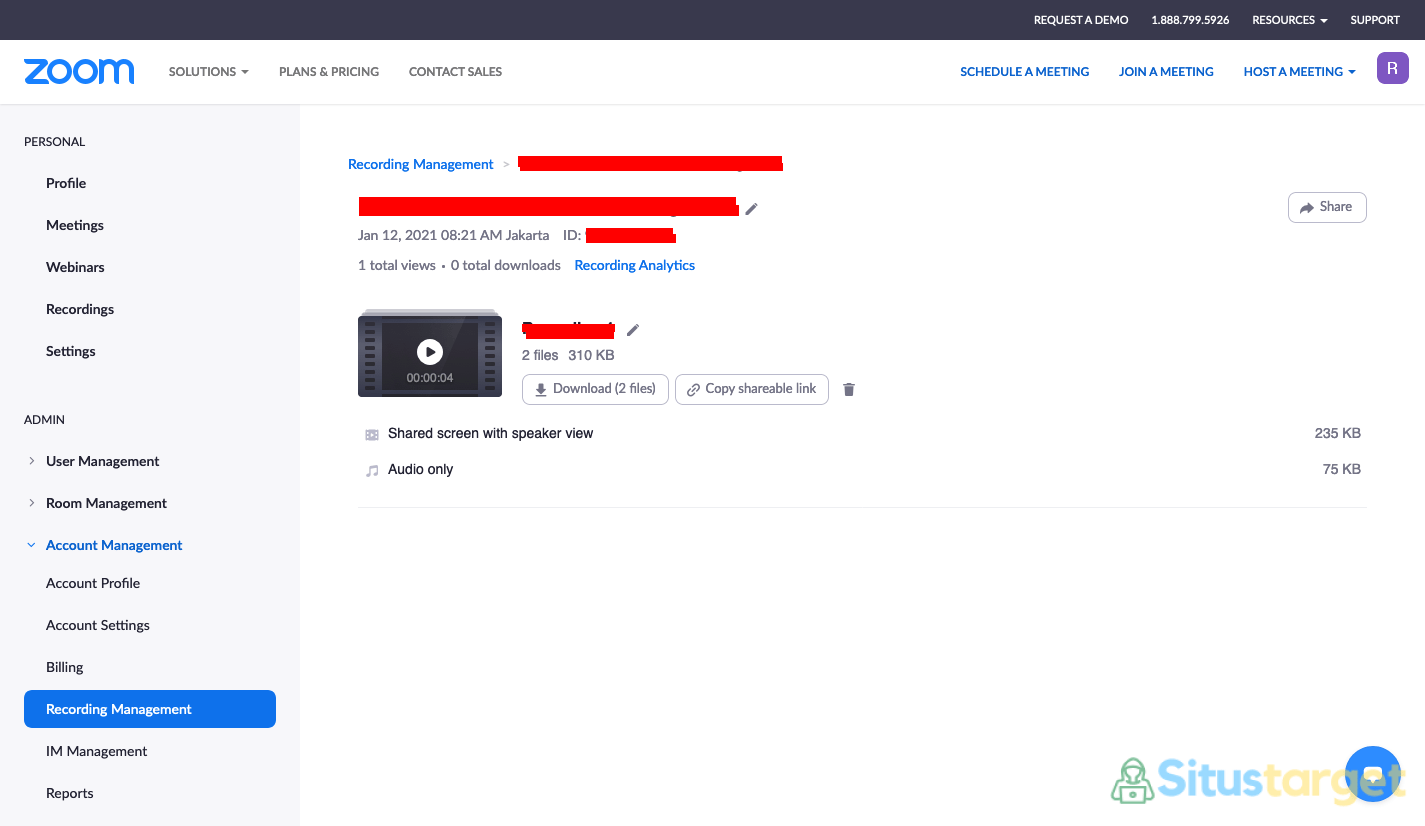Open the chat help bubble
The height and width of the screenshot is (826, 1425).
(x=1373, y=774)
